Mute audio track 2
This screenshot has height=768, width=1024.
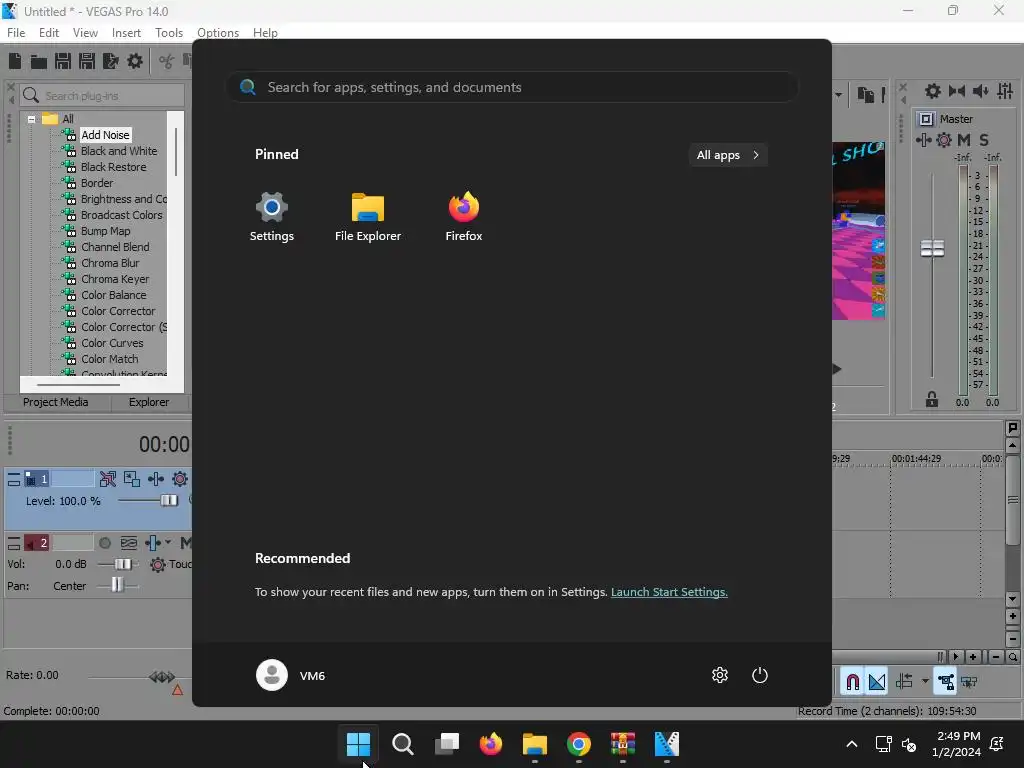coord(185,543)
